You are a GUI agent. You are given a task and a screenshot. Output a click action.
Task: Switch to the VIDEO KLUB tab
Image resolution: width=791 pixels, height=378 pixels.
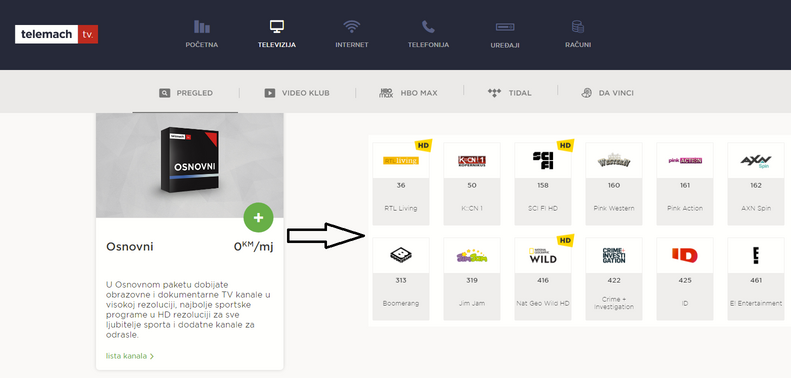pyautogui.click(x=297, y=93)
